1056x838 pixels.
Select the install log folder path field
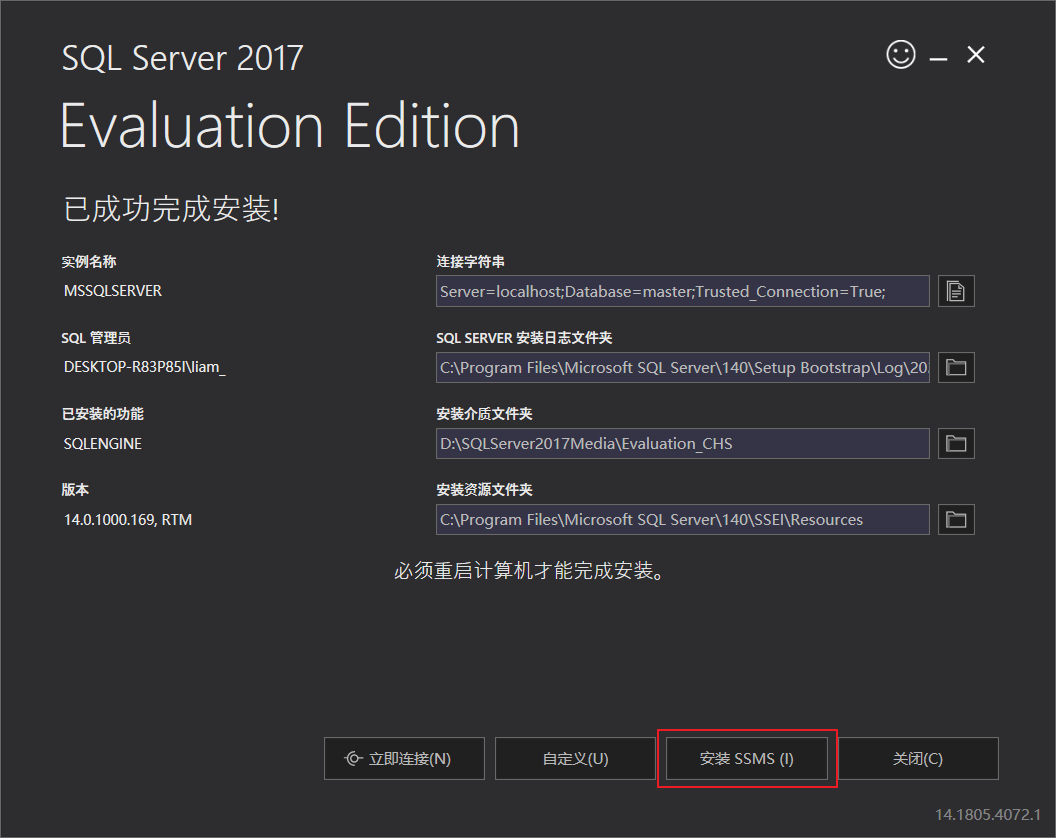(x=683, y=367)
